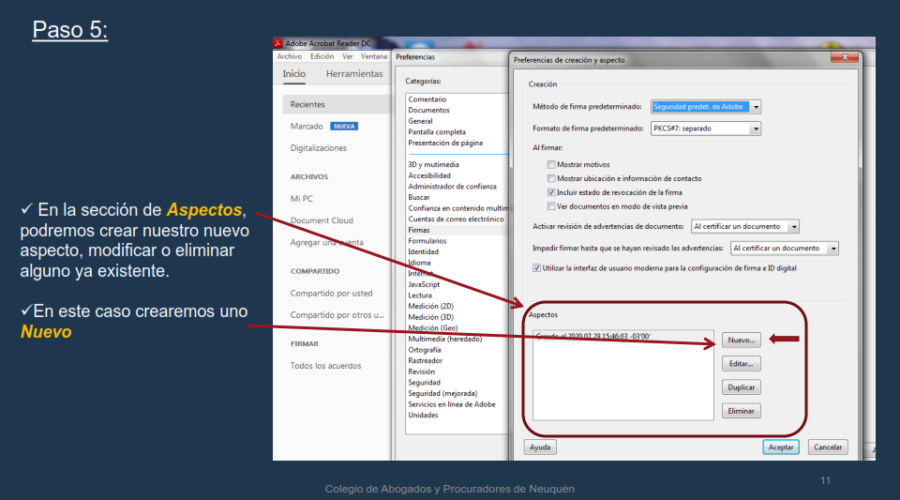Select the Accesibilidad category

click(429, 176)
